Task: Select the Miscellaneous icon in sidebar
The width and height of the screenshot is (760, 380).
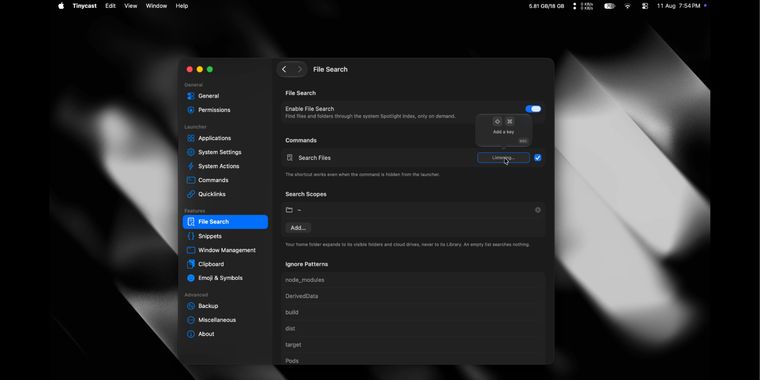Action: coord(191,320)
